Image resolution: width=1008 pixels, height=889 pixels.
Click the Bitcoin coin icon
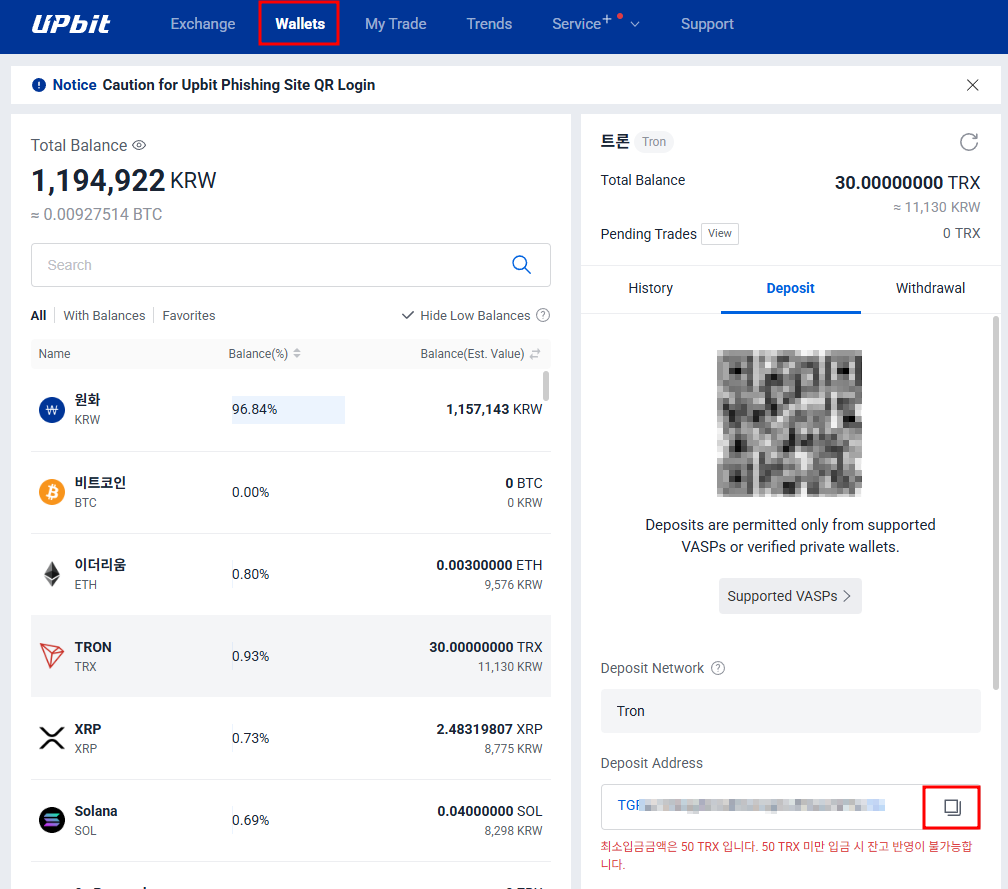click(x=51, y=492)
